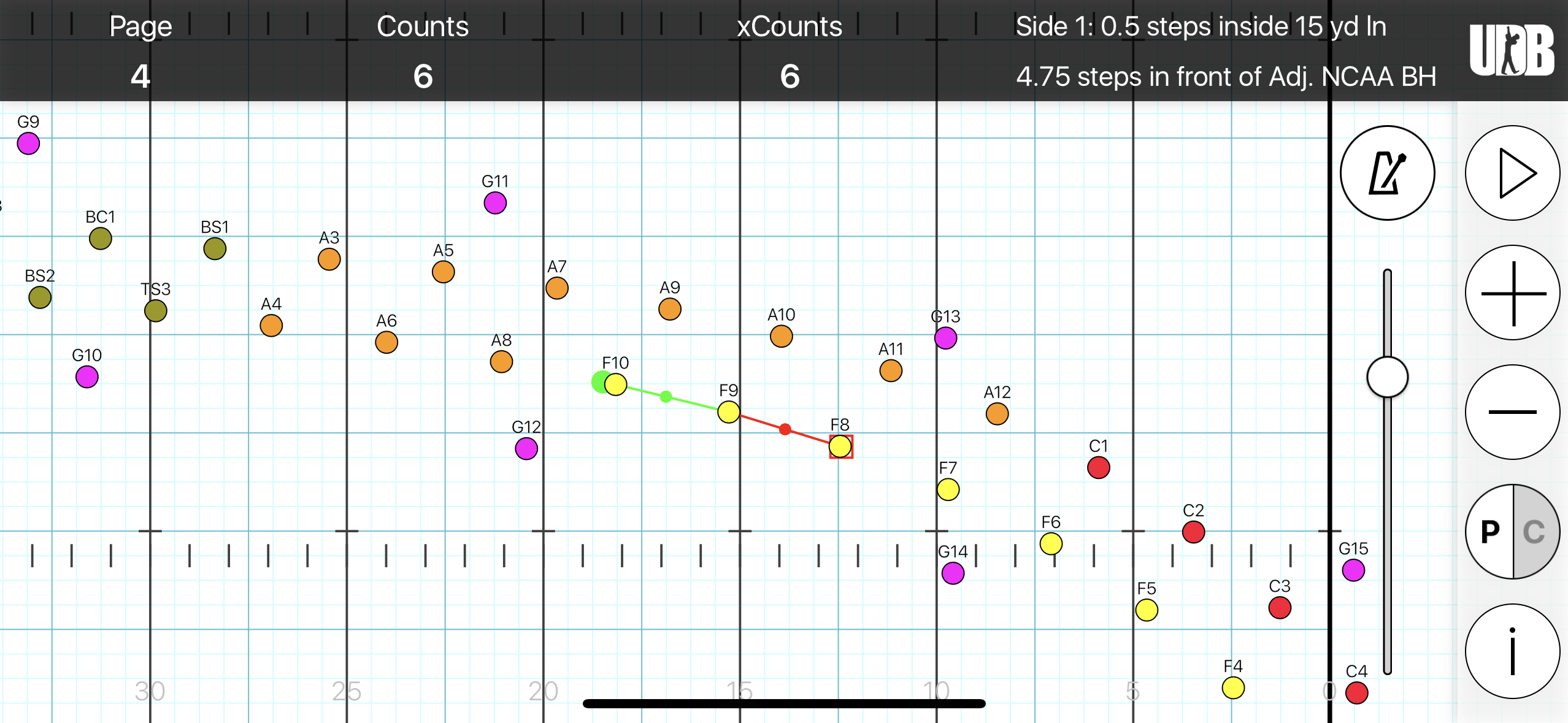
Task: Select performer G9 dot
Action: 28,143
